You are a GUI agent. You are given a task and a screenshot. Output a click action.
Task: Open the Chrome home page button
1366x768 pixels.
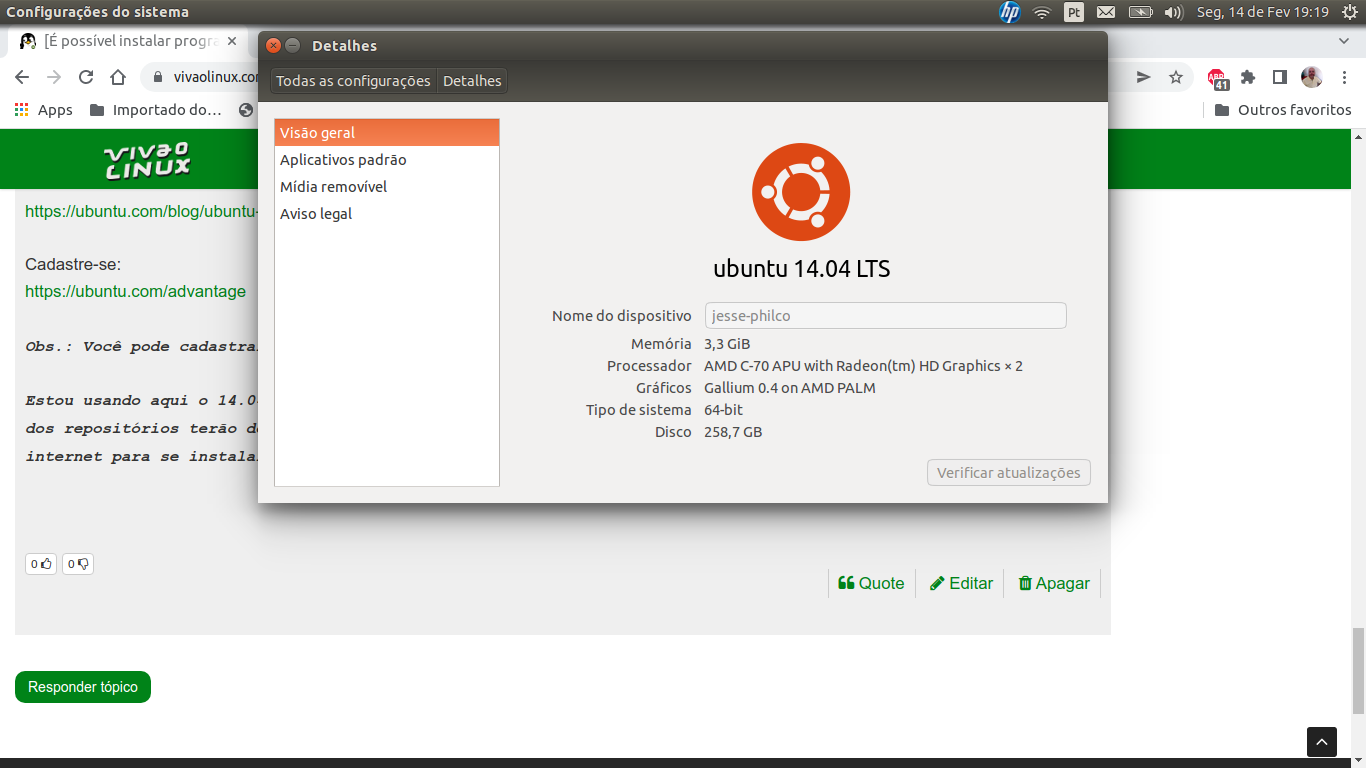[118, 77]
